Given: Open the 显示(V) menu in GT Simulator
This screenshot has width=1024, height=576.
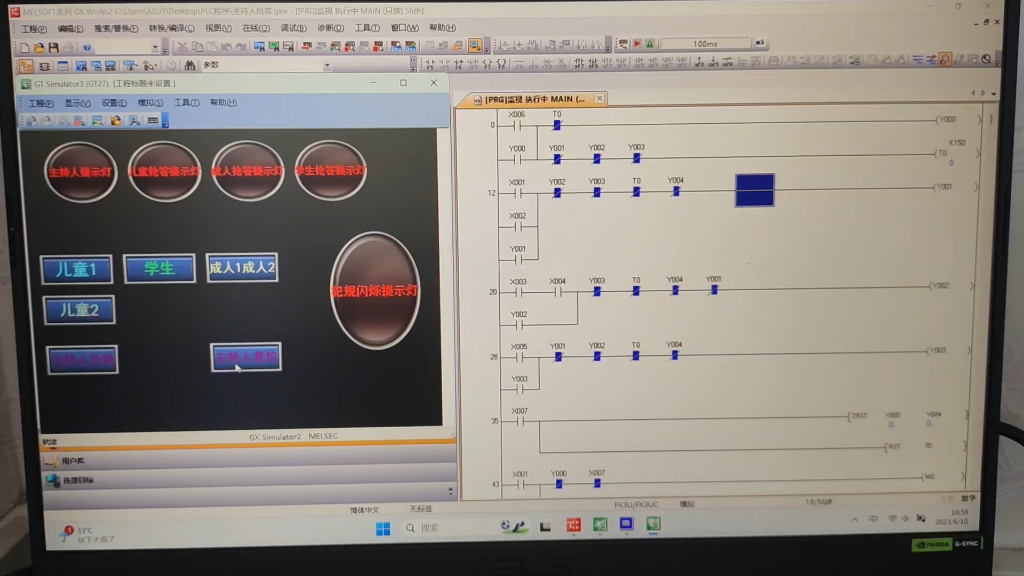Looking at the screenshot, I should [77, 103].
